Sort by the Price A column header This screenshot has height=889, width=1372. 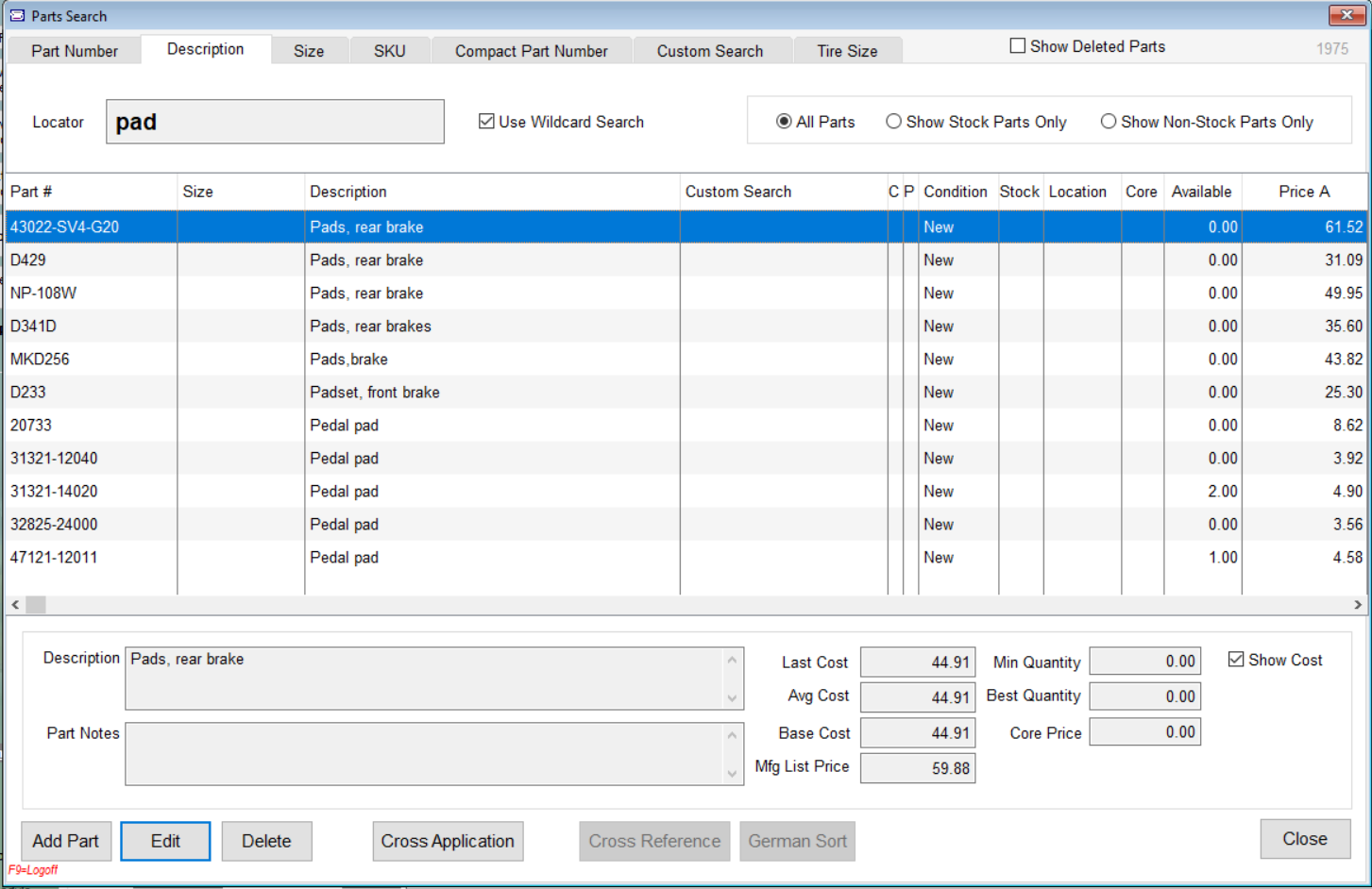(1304, 192)
